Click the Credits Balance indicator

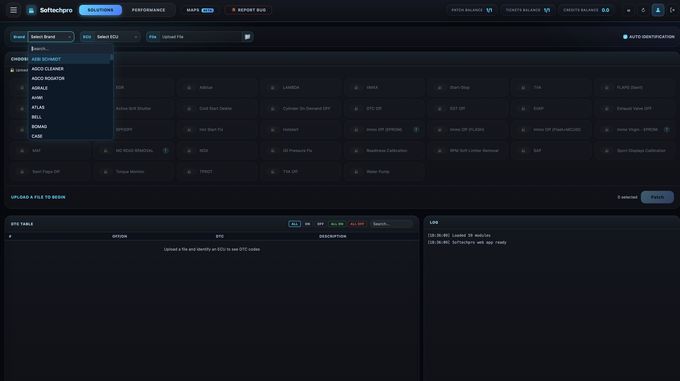pyautogui.click(x=586, y=10)
